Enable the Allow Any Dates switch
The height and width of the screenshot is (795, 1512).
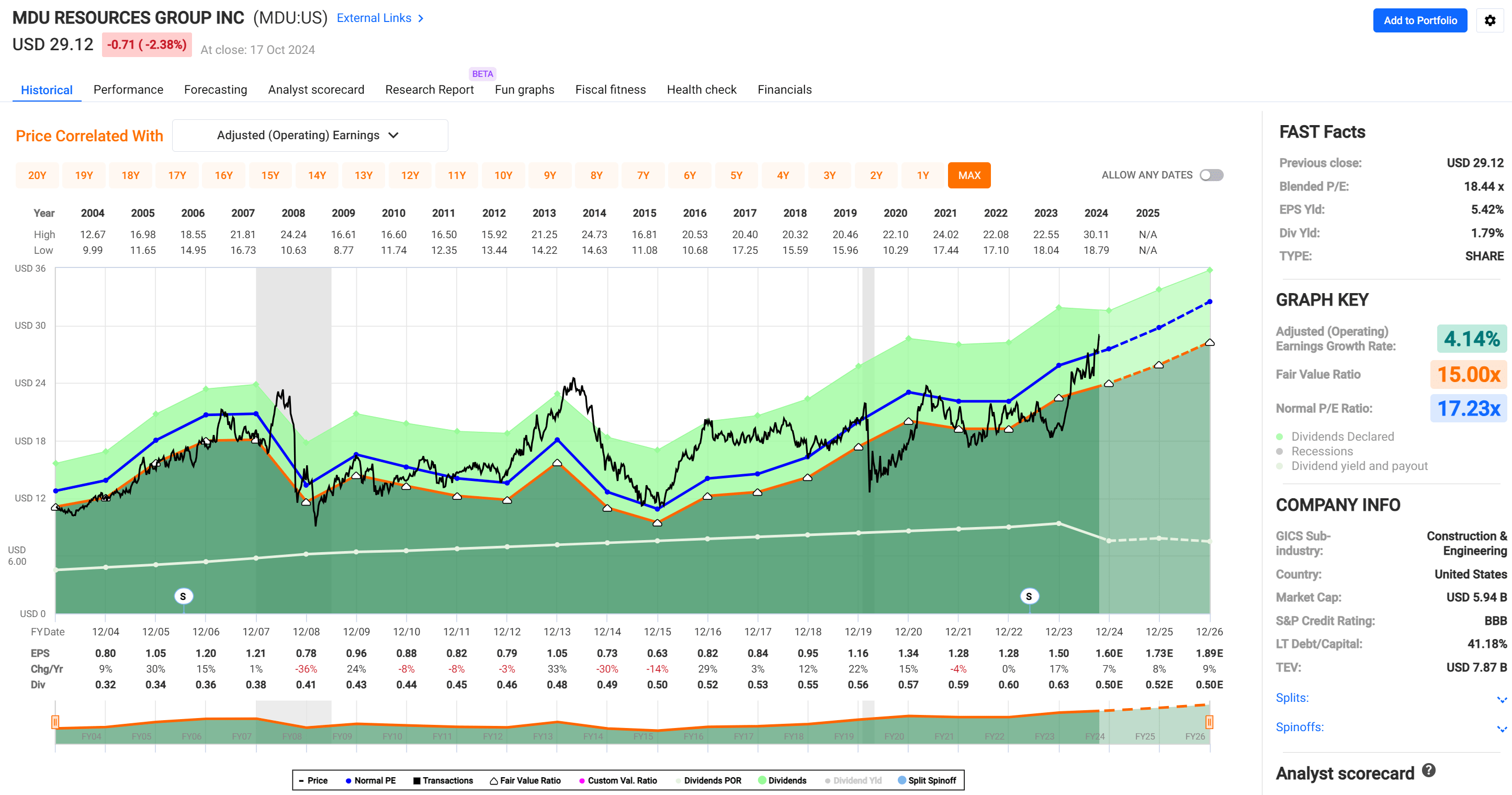(x=1211, y=175)
